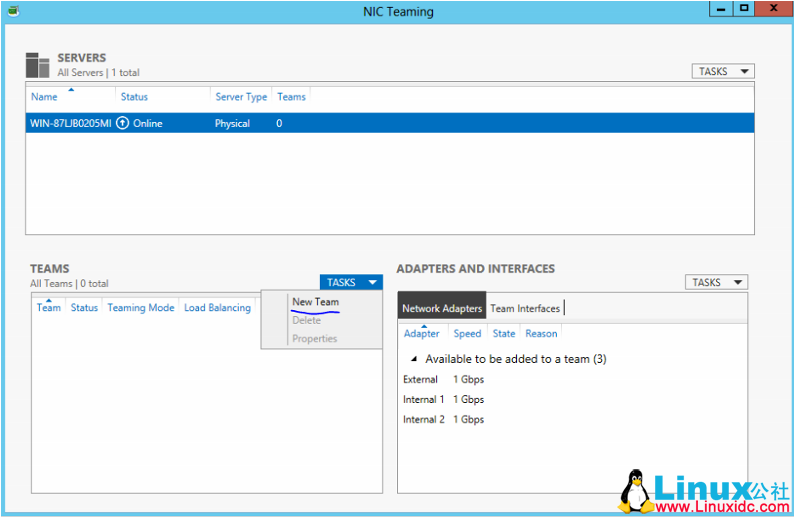Click the Online status icon for WIN-87LJB0205MI
Screen dimensions: 794x517
coord(123,123)
